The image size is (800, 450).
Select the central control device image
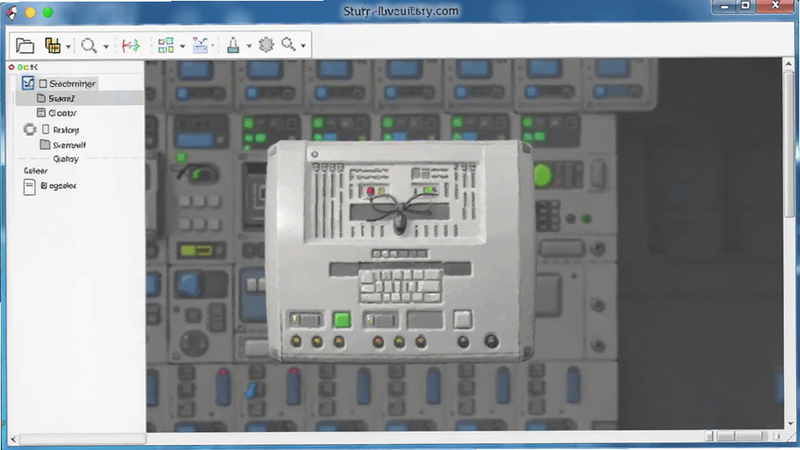(x=400, y=251)
